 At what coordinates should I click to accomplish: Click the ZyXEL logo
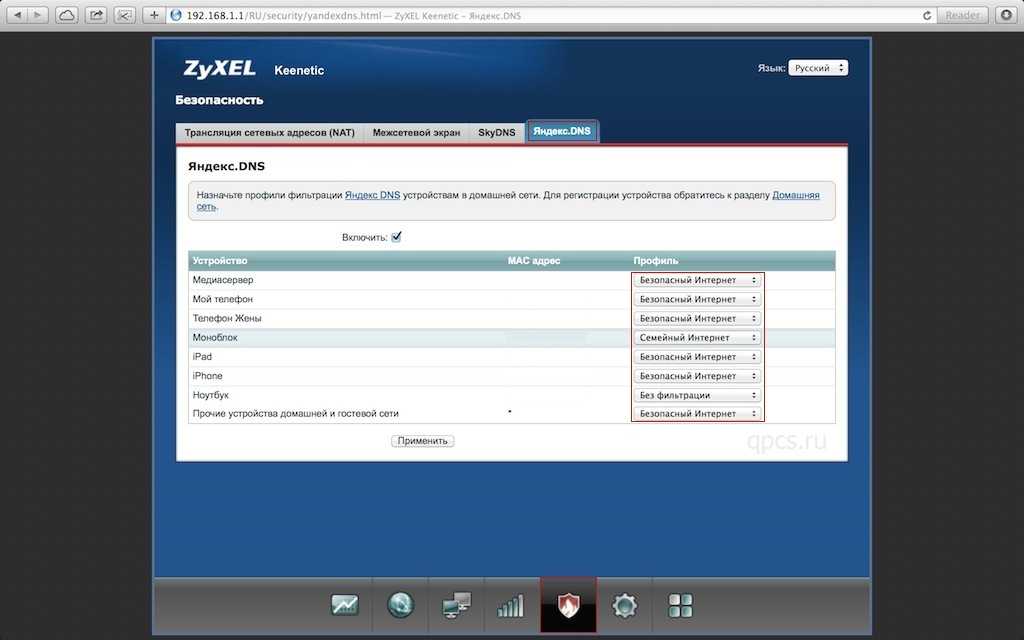click(219, 69)
